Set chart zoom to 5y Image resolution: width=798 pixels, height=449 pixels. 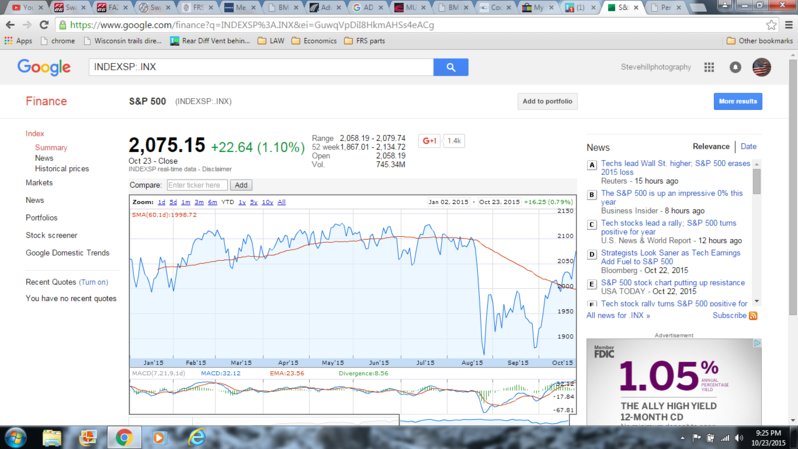(253, 202)
